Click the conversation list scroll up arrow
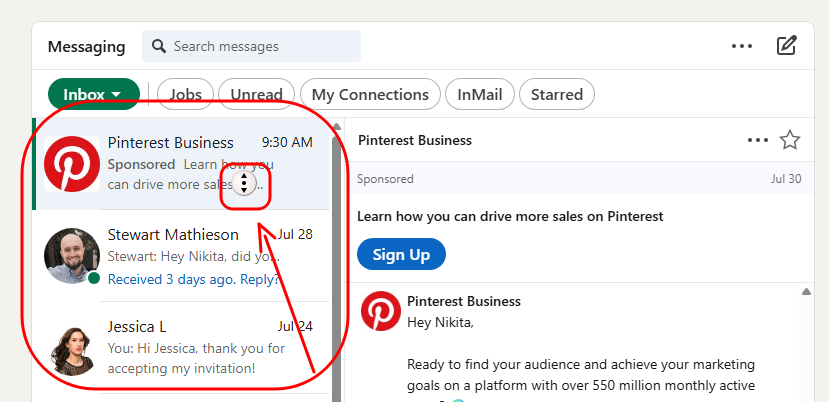The image size is (829, 402). pyautogui.click(x=337, y=126)
